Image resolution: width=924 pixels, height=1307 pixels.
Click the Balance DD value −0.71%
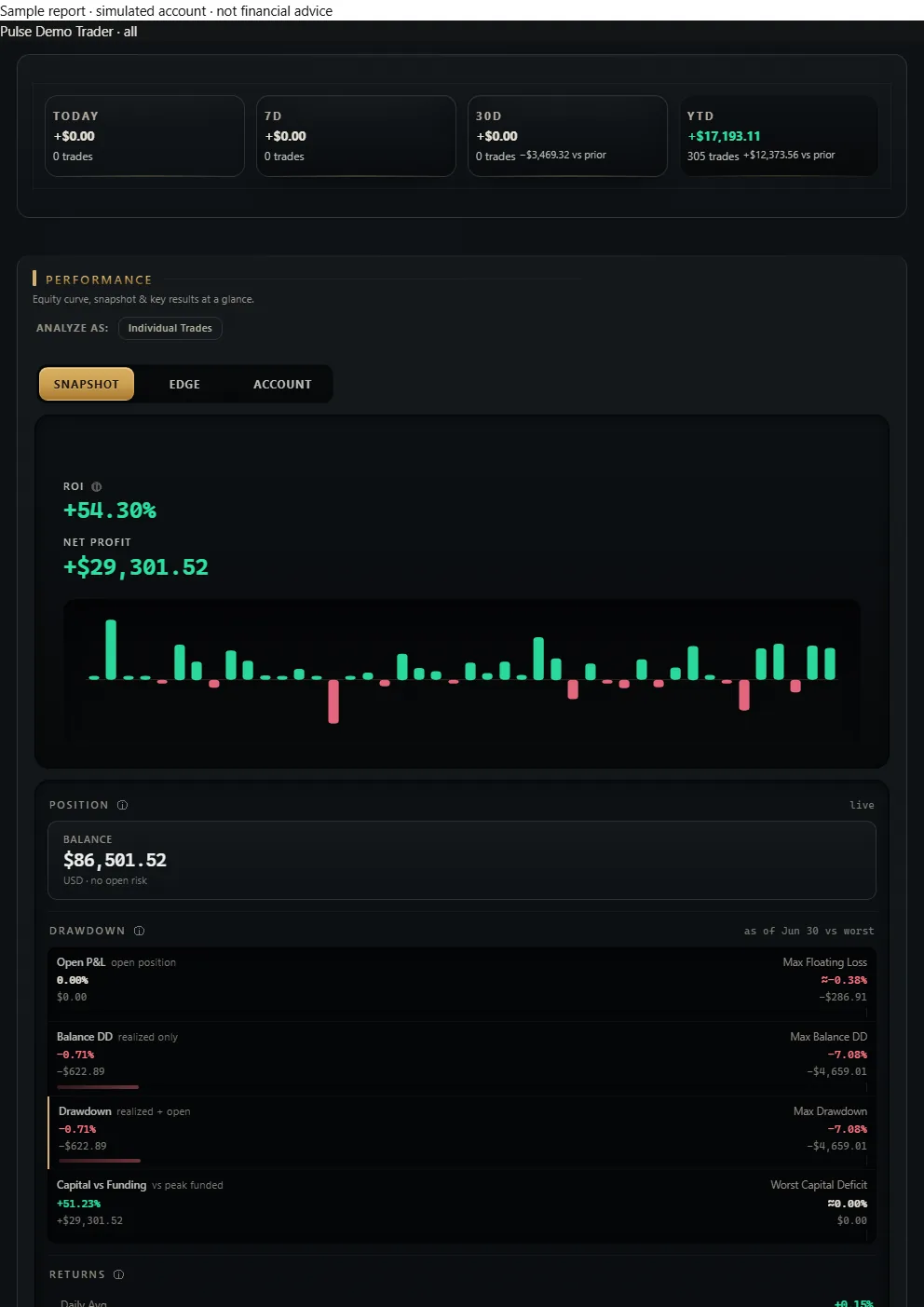pyautogui.click(x=75, y=1055)
